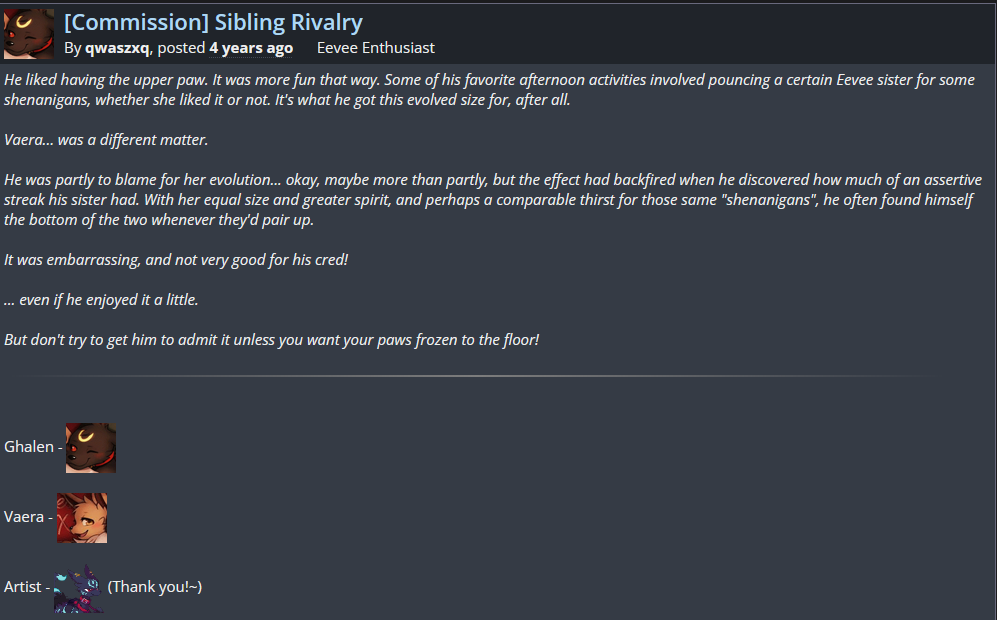Open the Vaera character avatar icon
This screenshot has width=997, height=620.
pos(82,517)
